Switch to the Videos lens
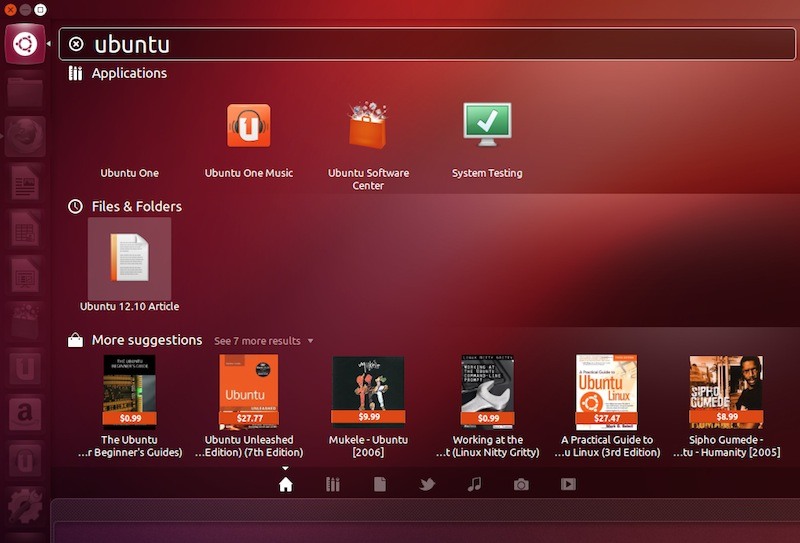 pyautogui.click(x=568, y=484)
